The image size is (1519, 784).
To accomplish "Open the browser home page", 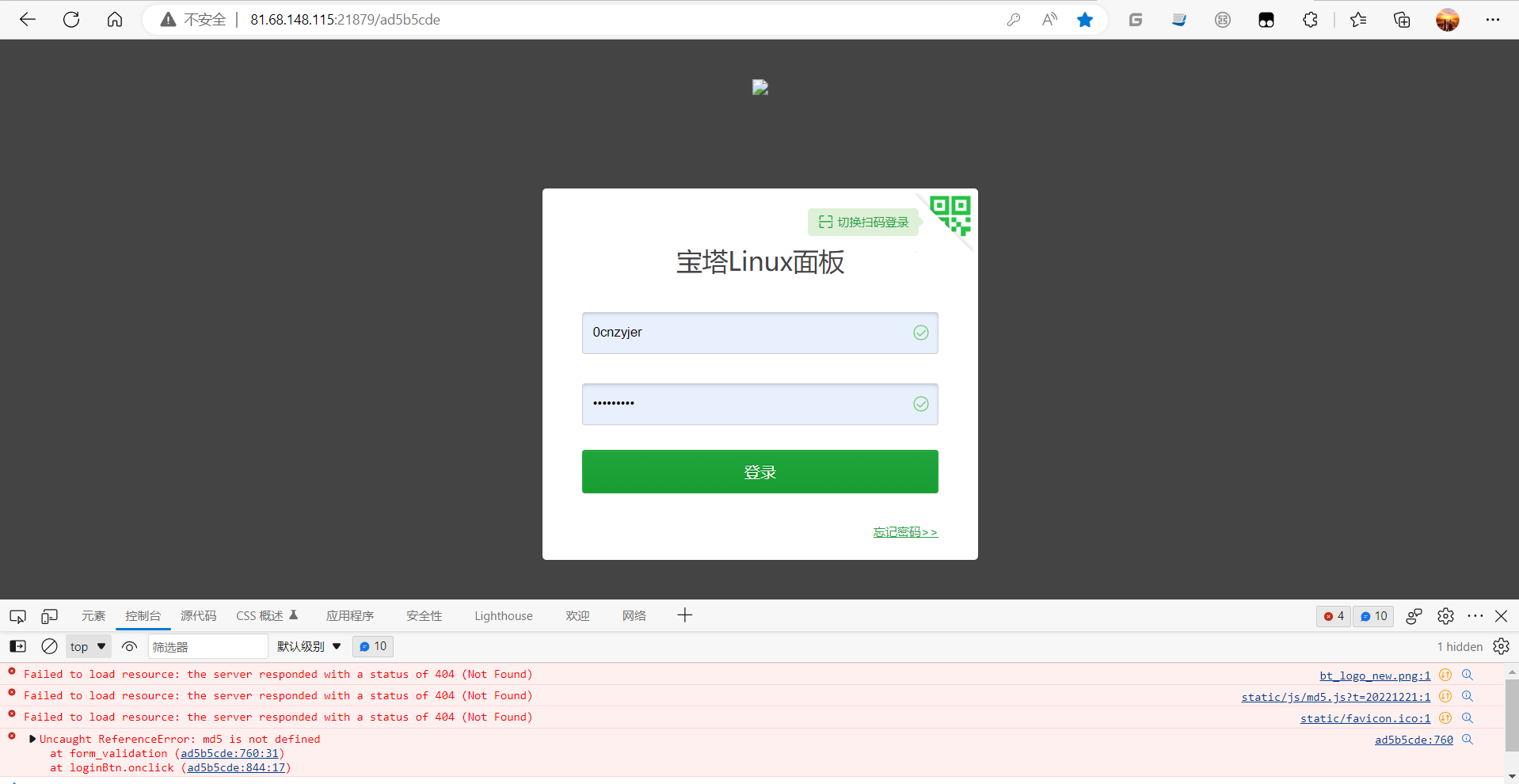I will (x=115, y=20).
